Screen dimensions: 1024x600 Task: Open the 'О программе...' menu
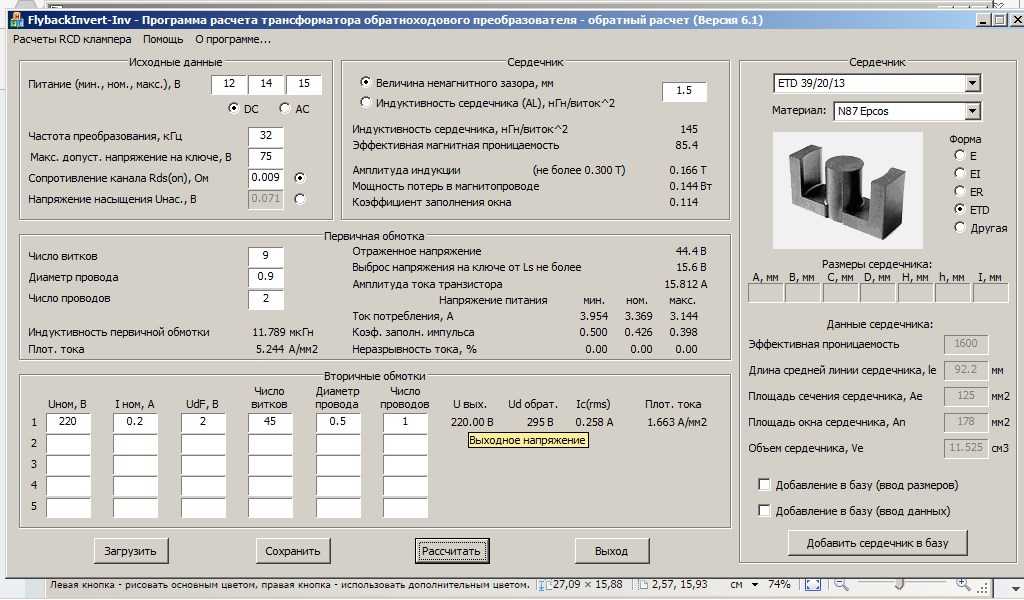[x=232, y=39]
